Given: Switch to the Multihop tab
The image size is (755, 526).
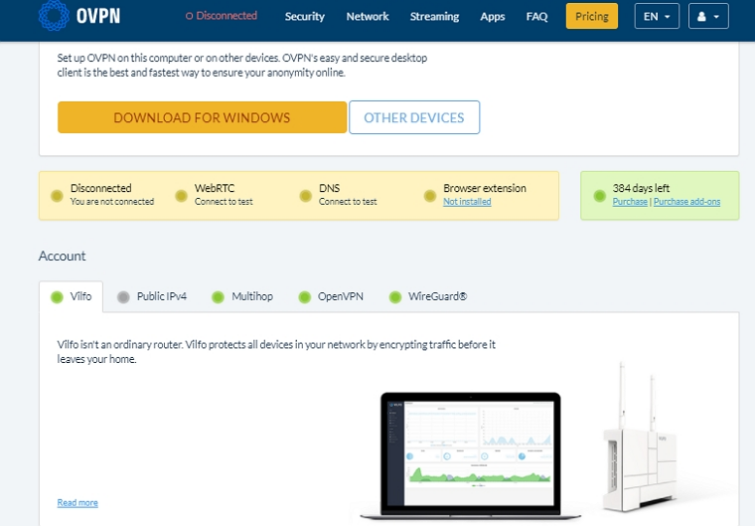Looking at the screenshot, I should coord(243,297).
